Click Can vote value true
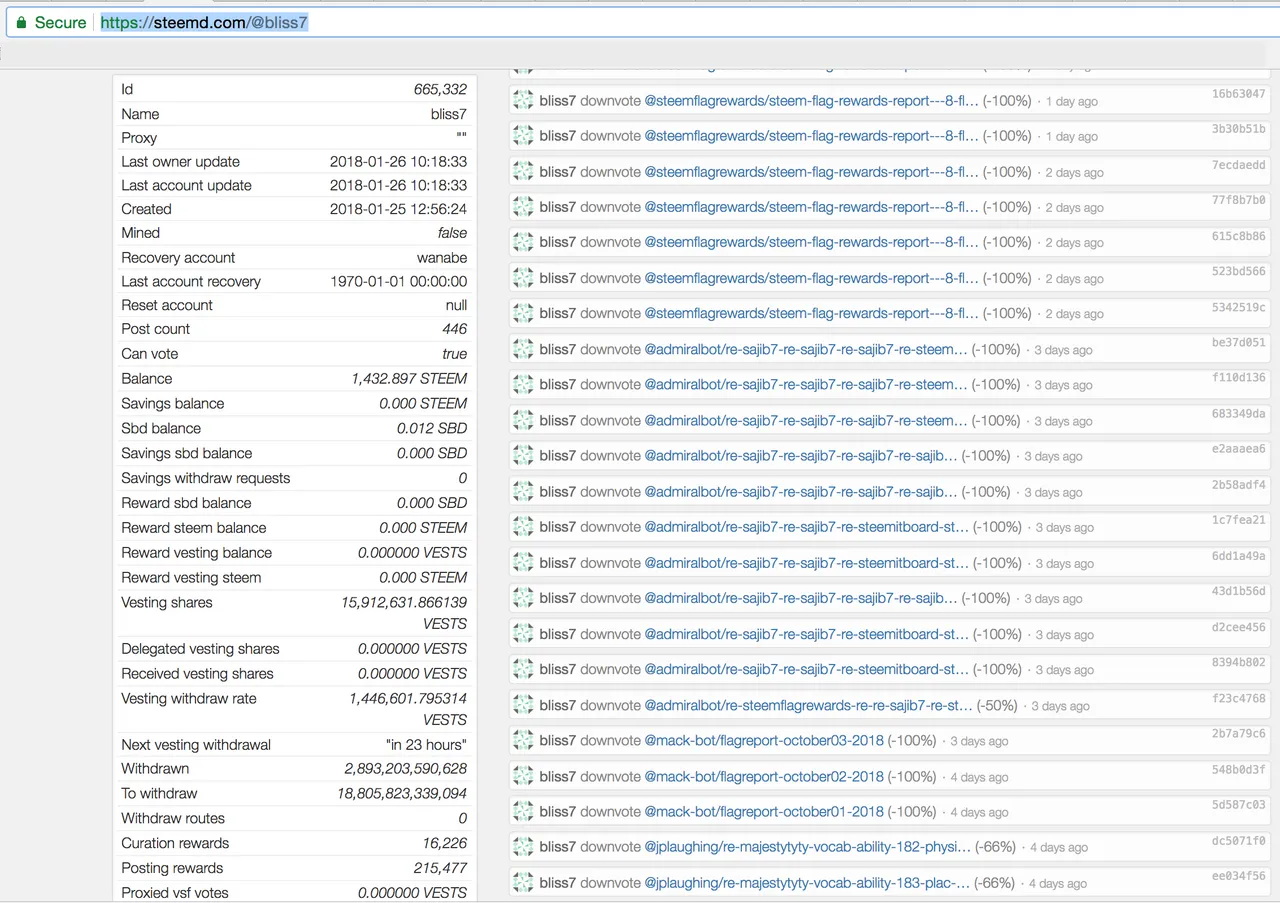This screenshot has width=1280, height=903. pos(454,353)
